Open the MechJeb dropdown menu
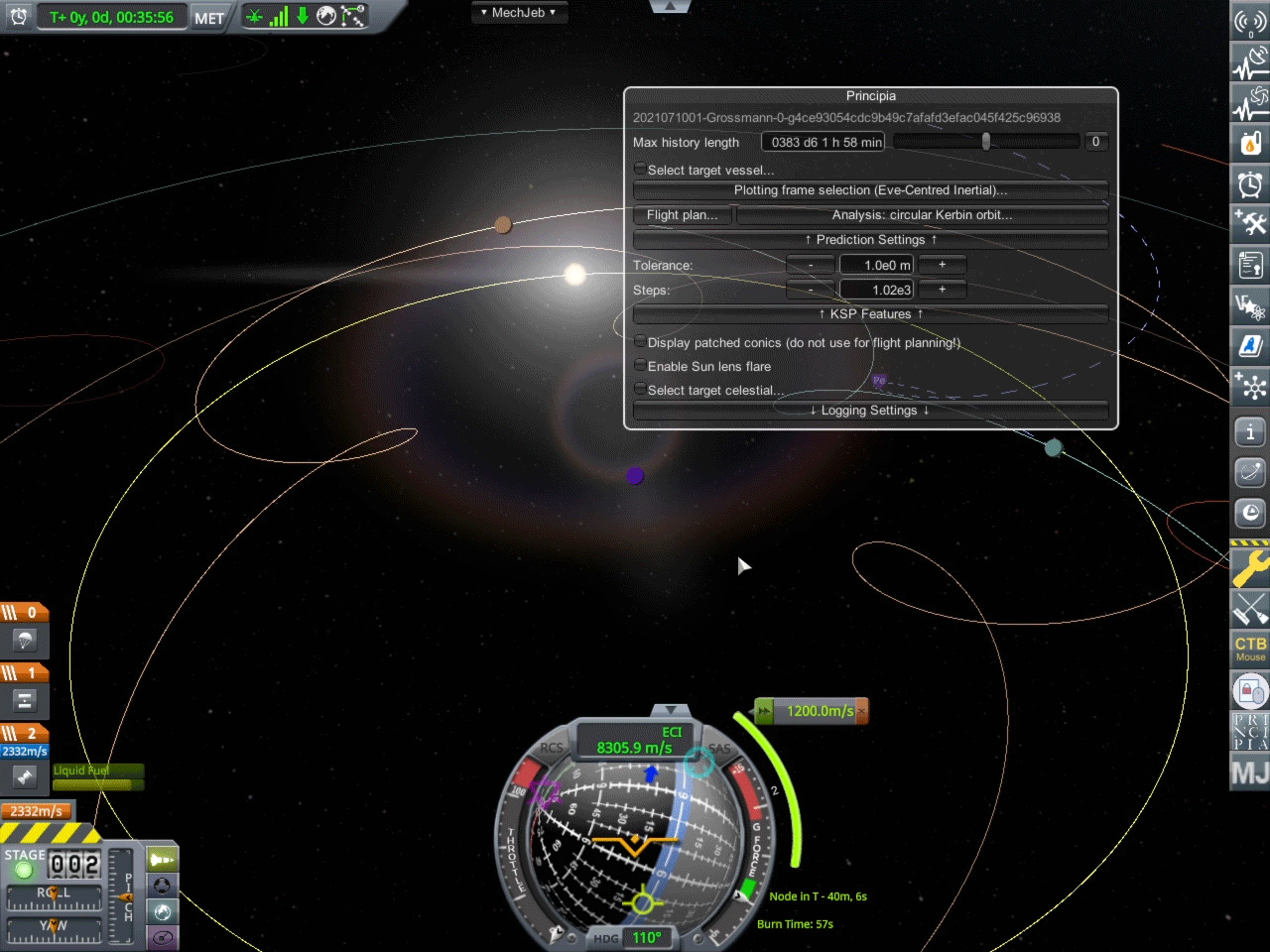 click(x=518, y=13)
